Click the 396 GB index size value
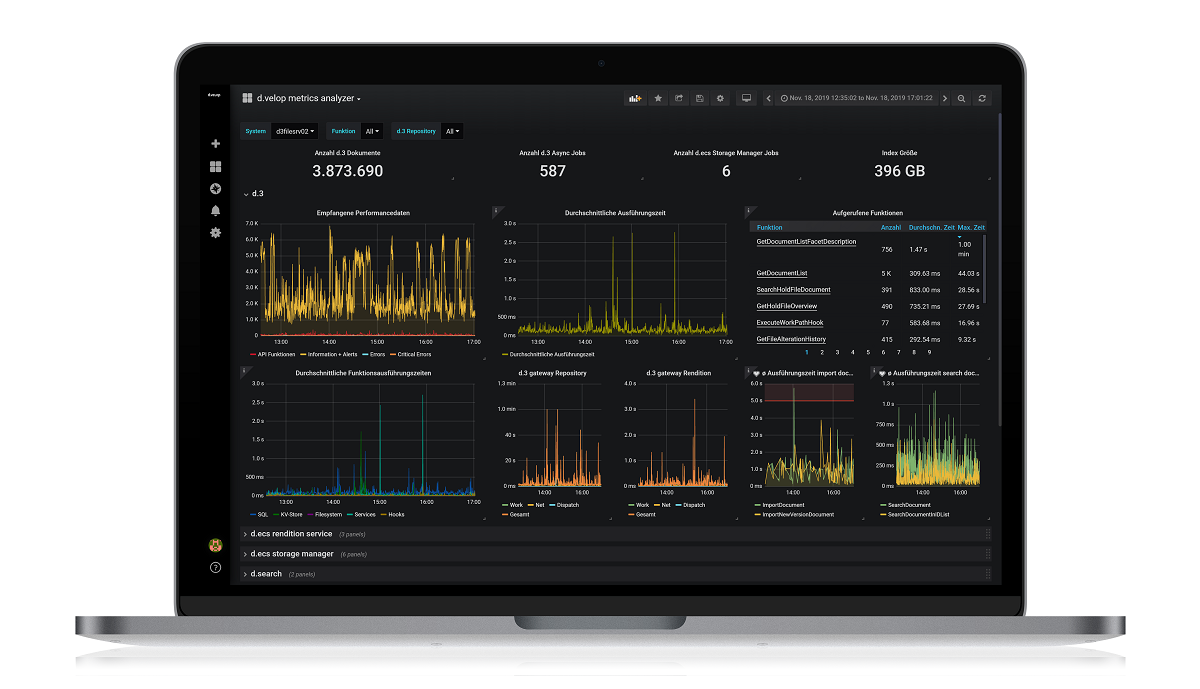 pyautogui.click(x=900, y=171)
